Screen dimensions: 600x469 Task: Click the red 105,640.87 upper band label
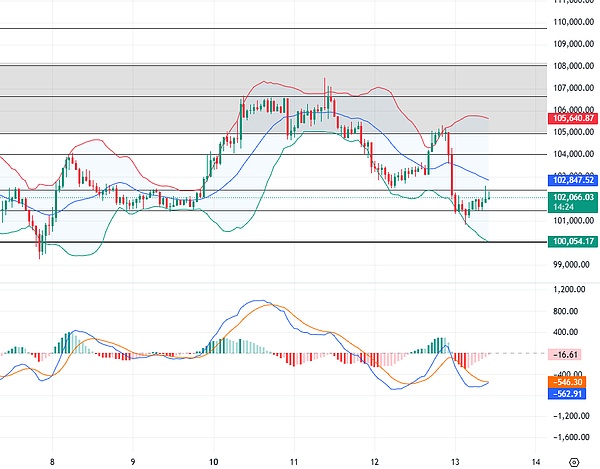click(572, 119)
